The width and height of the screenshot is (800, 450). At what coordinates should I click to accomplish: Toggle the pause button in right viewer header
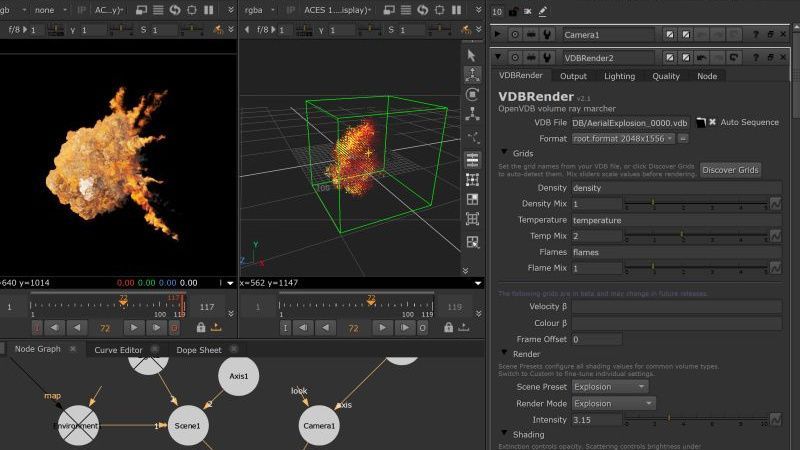(x=457, y=10)
